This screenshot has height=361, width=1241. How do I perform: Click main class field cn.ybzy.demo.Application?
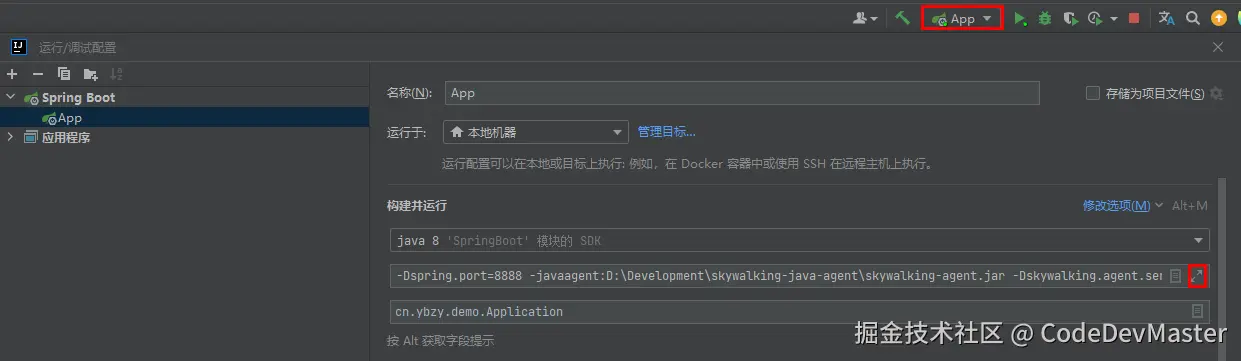tap(799, 311)
